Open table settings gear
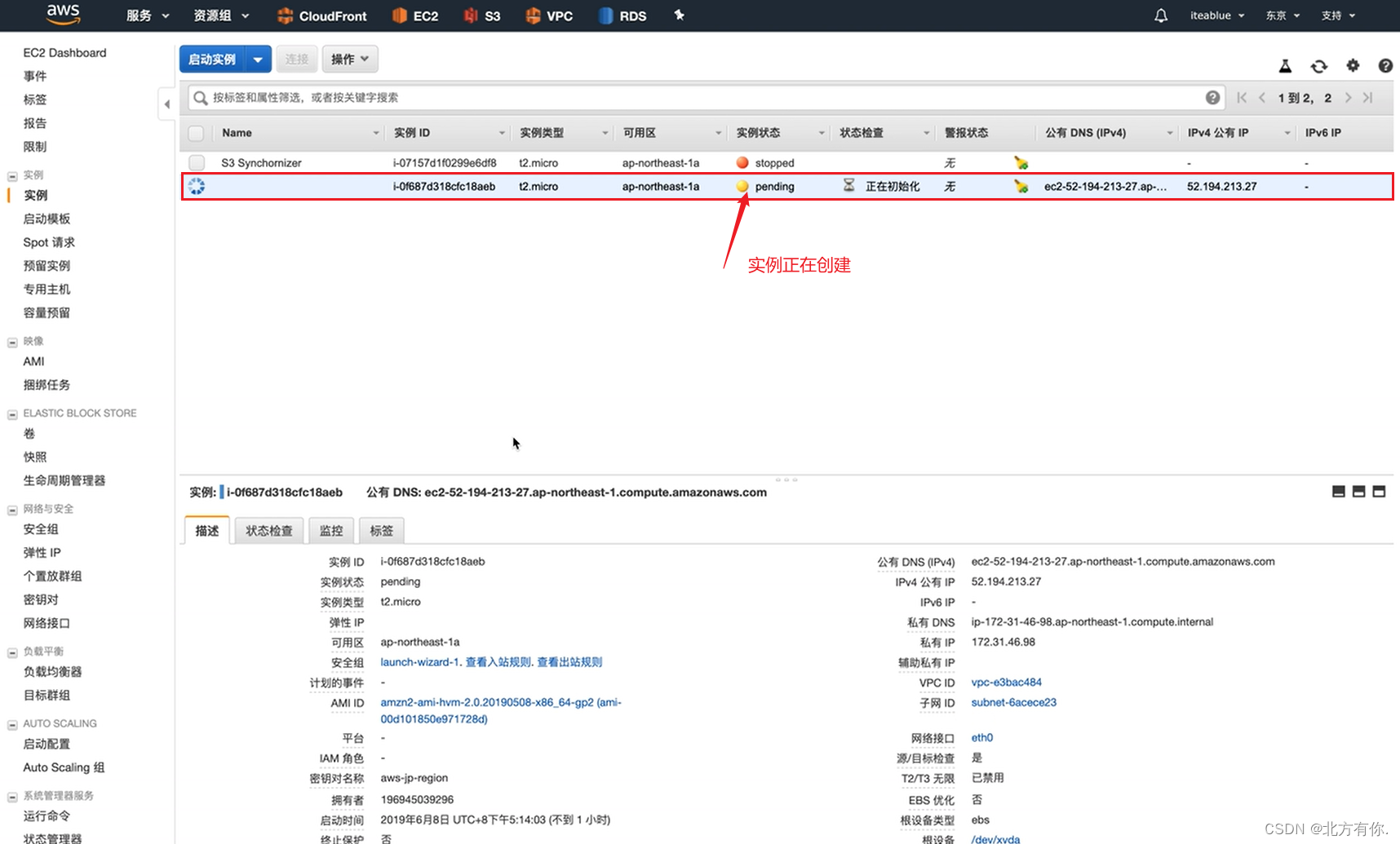The image size is (1400, 844). 1353,65
